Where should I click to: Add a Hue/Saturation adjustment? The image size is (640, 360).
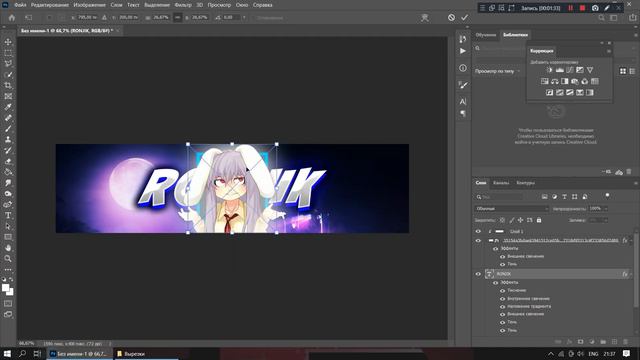pos(544,82)
